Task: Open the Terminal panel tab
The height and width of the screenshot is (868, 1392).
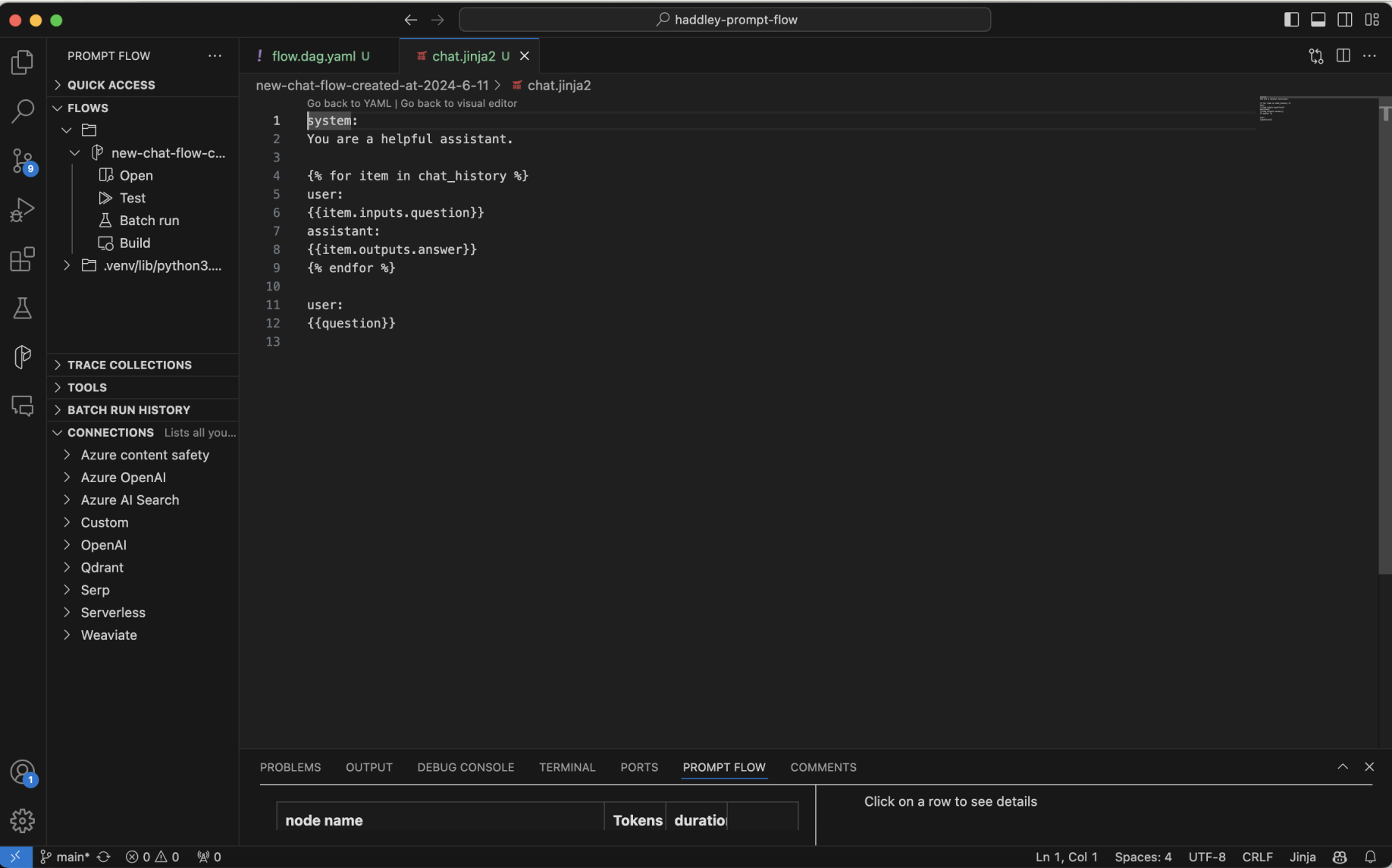Action: 566,767
